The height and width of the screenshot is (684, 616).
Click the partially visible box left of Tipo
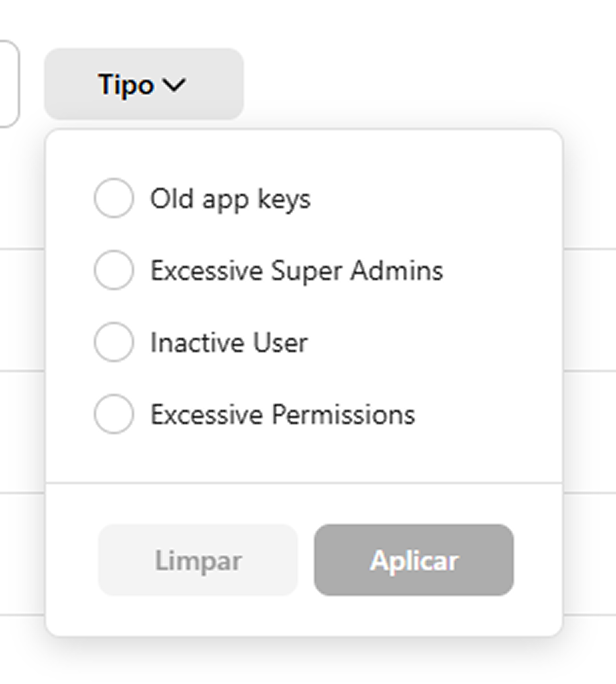(x=9, y=84)
